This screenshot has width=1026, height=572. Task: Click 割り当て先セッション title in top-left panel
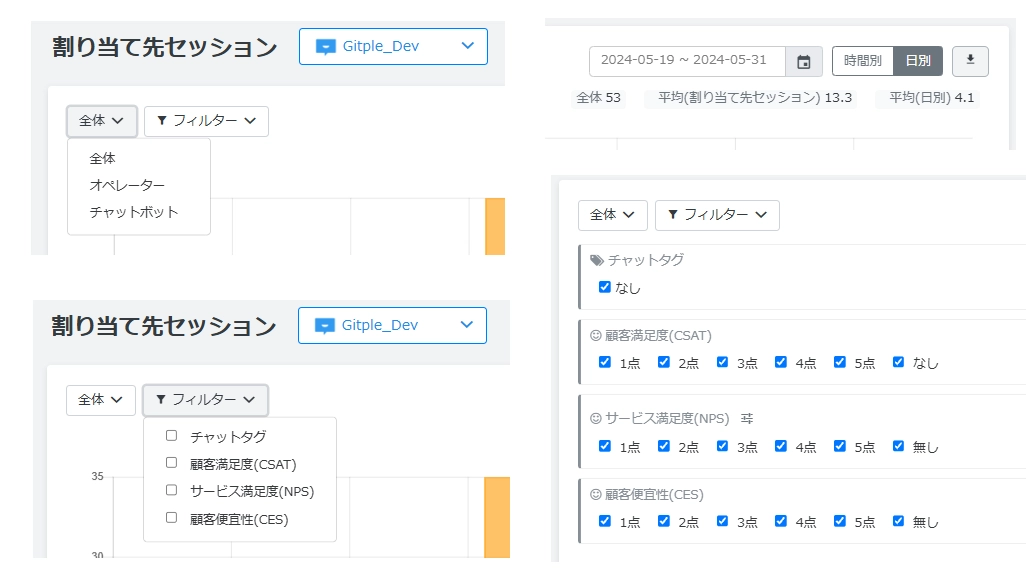tap(165, 47)
